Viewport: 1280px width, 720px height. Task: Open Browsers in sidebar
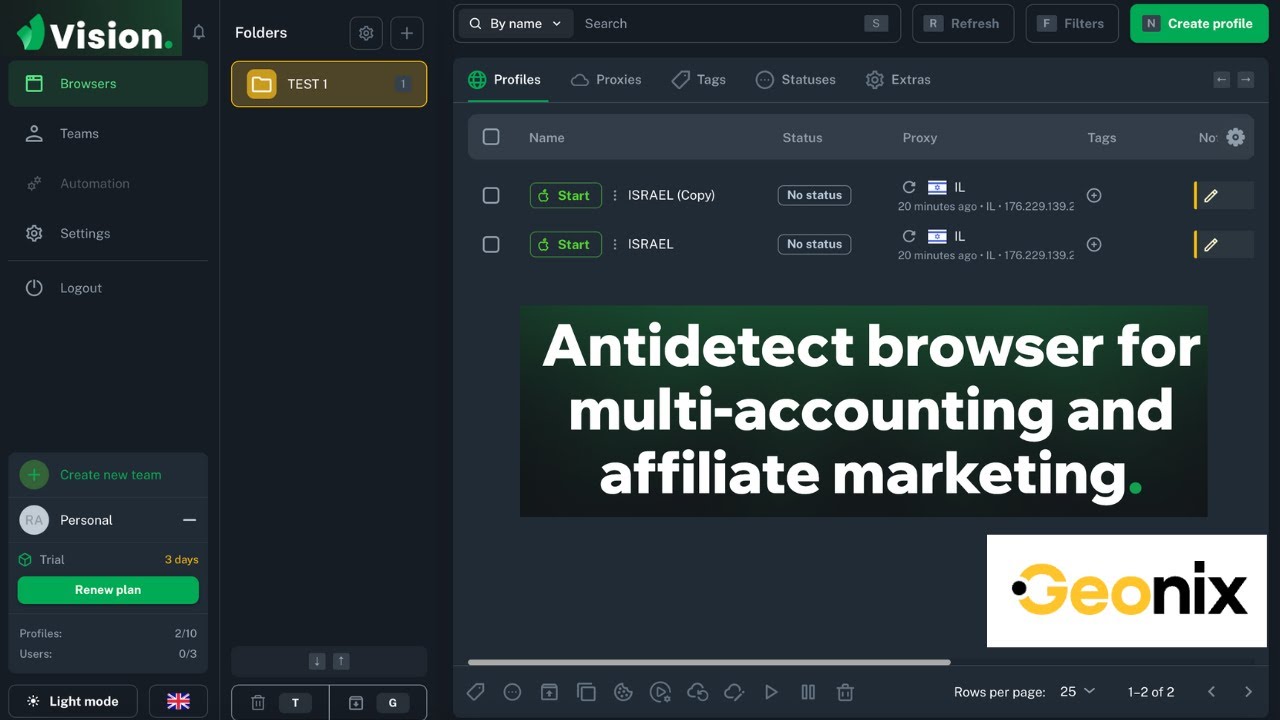(108, 84)
